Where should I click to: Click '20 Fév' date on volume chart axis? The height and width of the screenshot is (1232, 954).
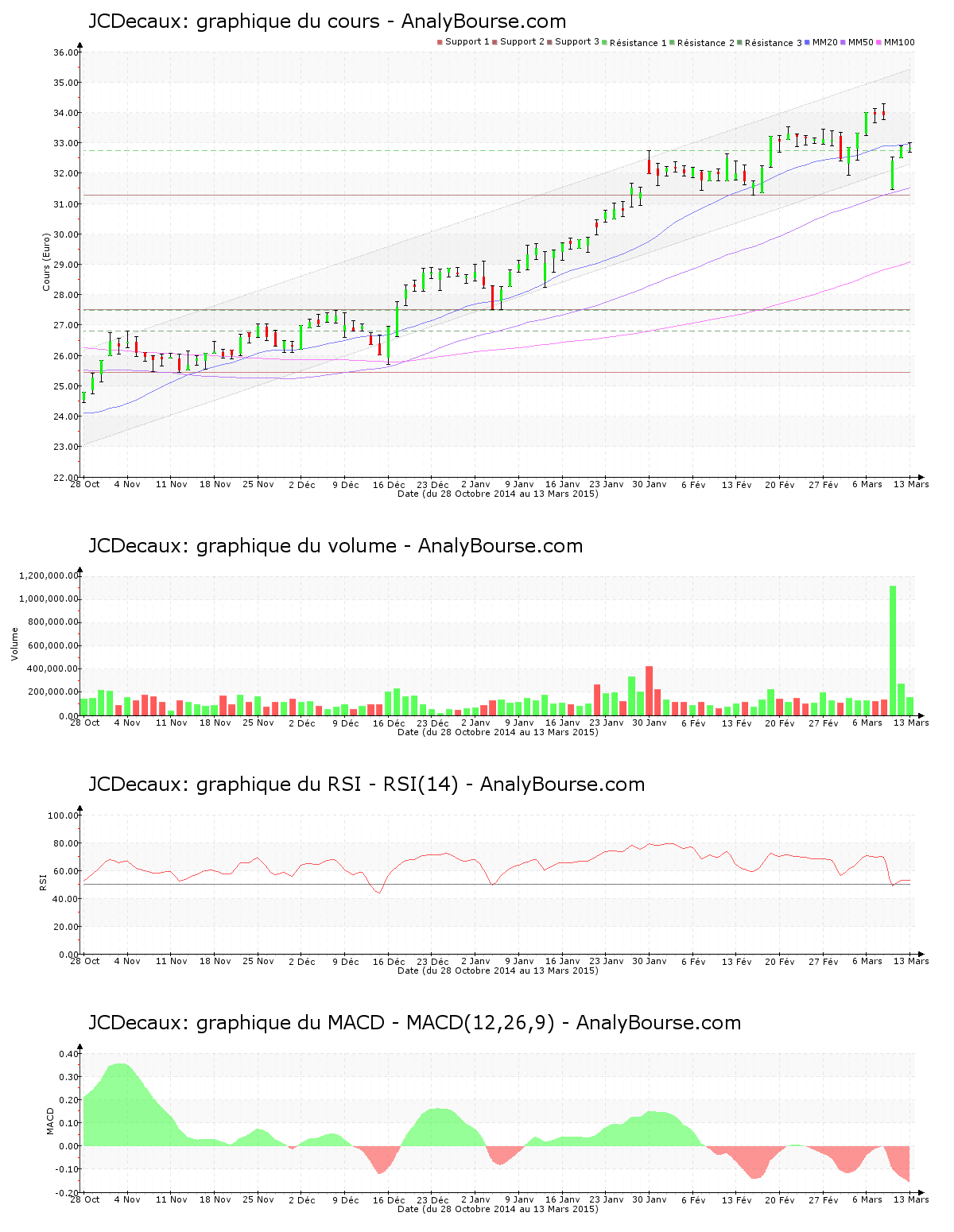pyautogui.click(x=780, y=723)
